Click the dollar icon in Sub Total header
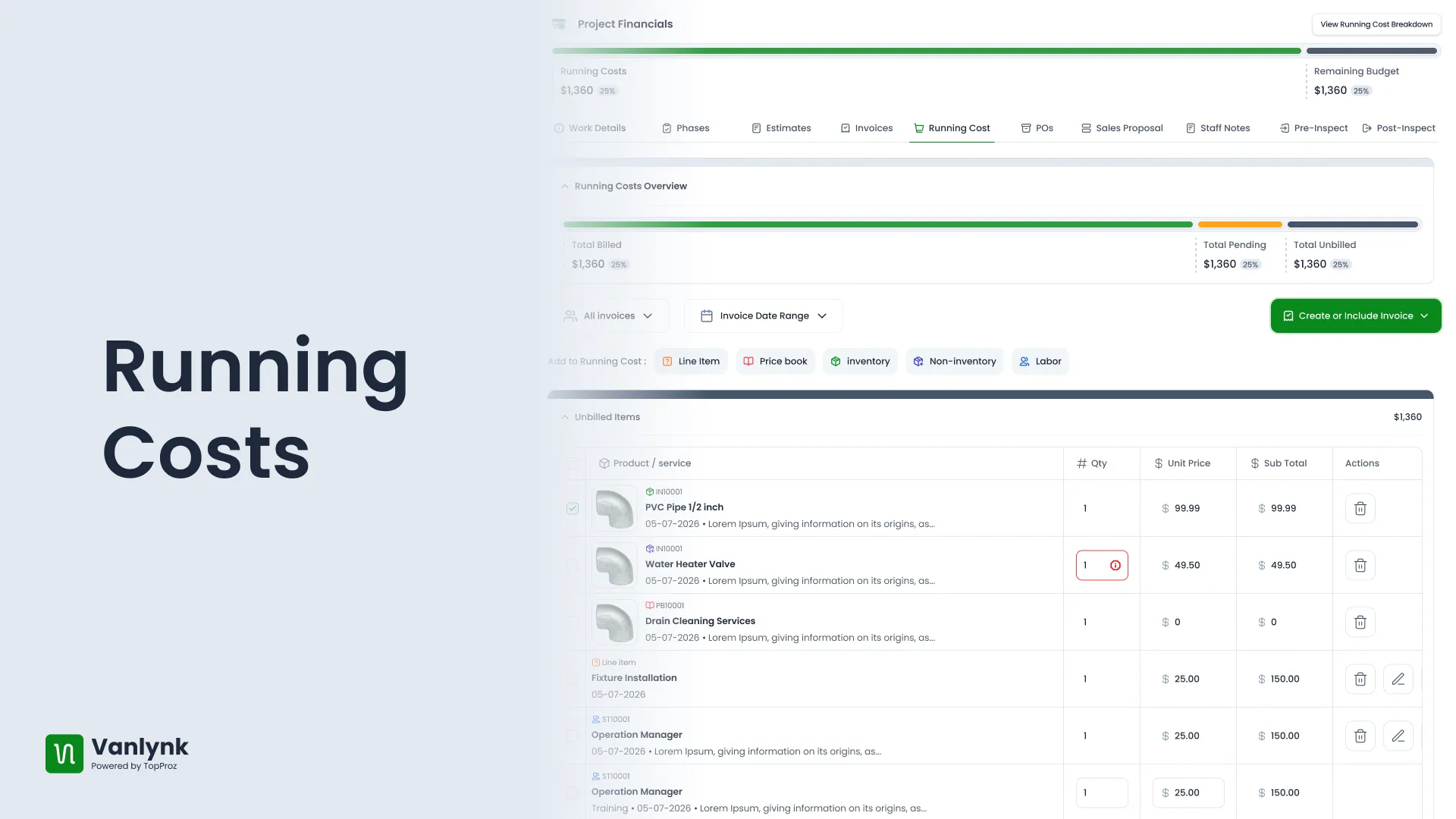1456x819 pixels. click(1255, 463)
